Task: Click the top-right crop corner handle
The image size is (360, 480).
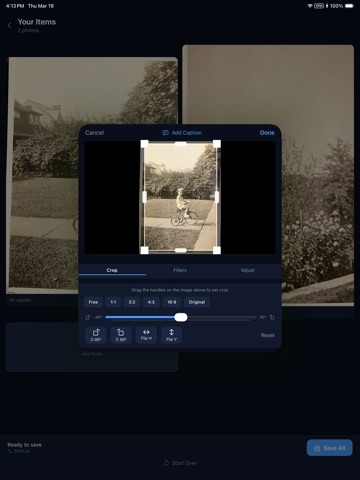Action: click(217, 144)
